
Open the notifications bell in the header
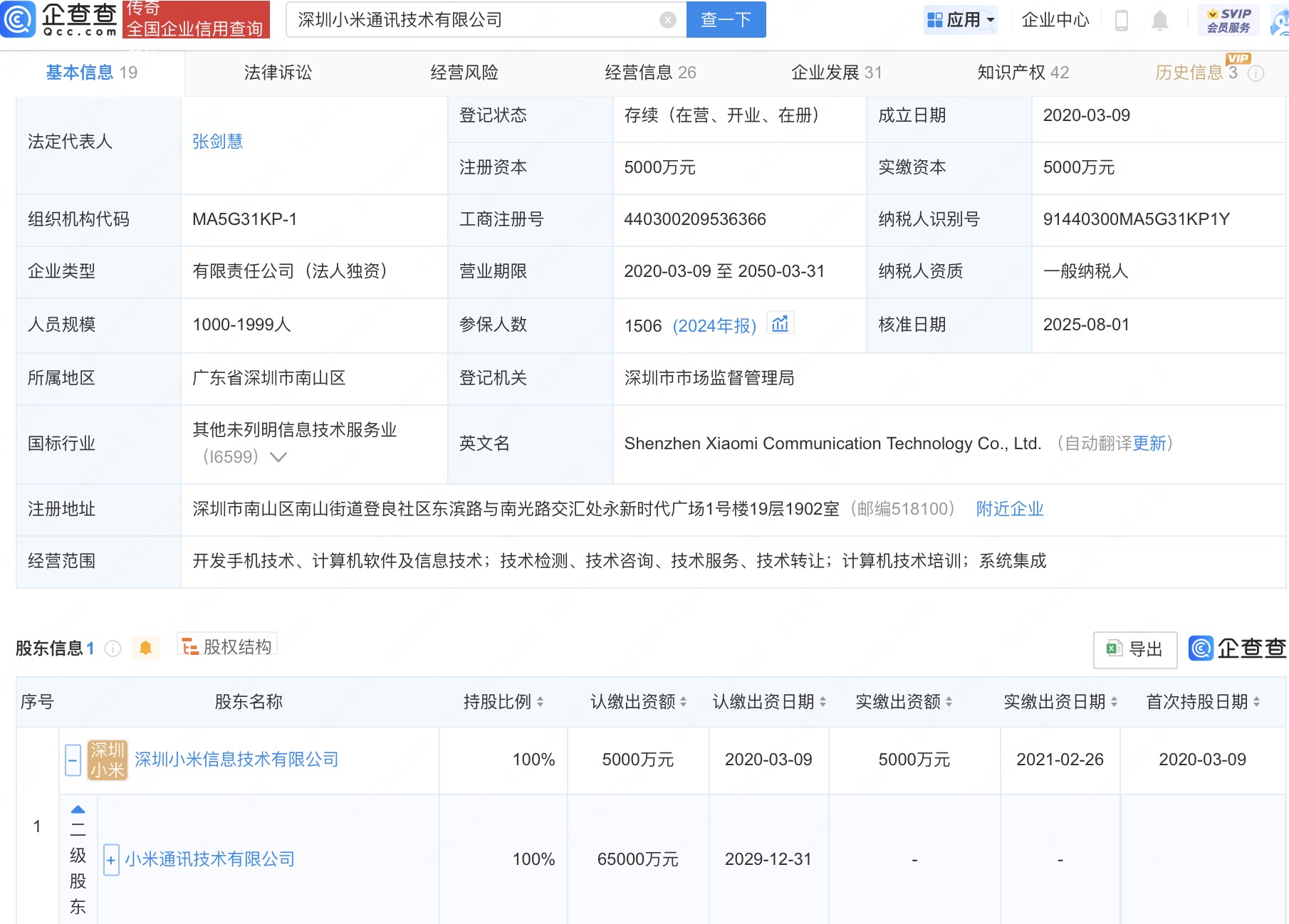point(1160,21)
